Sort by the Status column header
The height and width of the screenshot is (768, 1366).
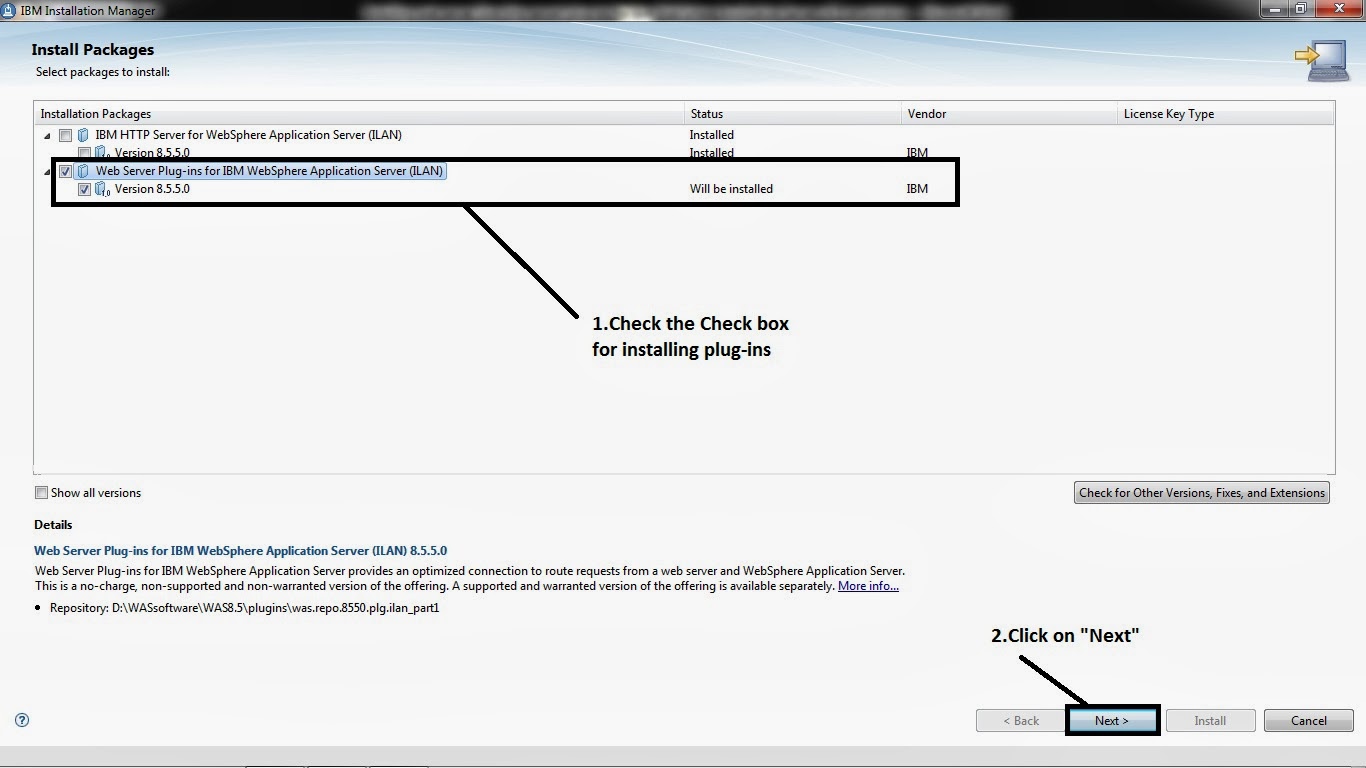coord(710,113)
